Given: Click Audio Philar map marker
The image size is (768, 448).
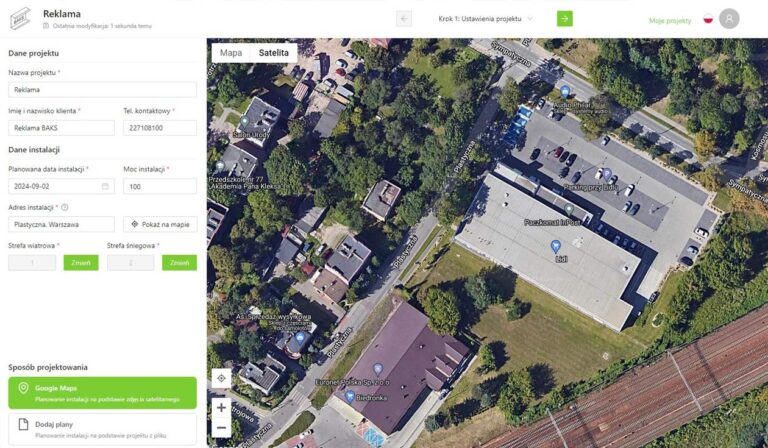Looking at the screenshot, I should pyautogui.click(x=565, y=91).
